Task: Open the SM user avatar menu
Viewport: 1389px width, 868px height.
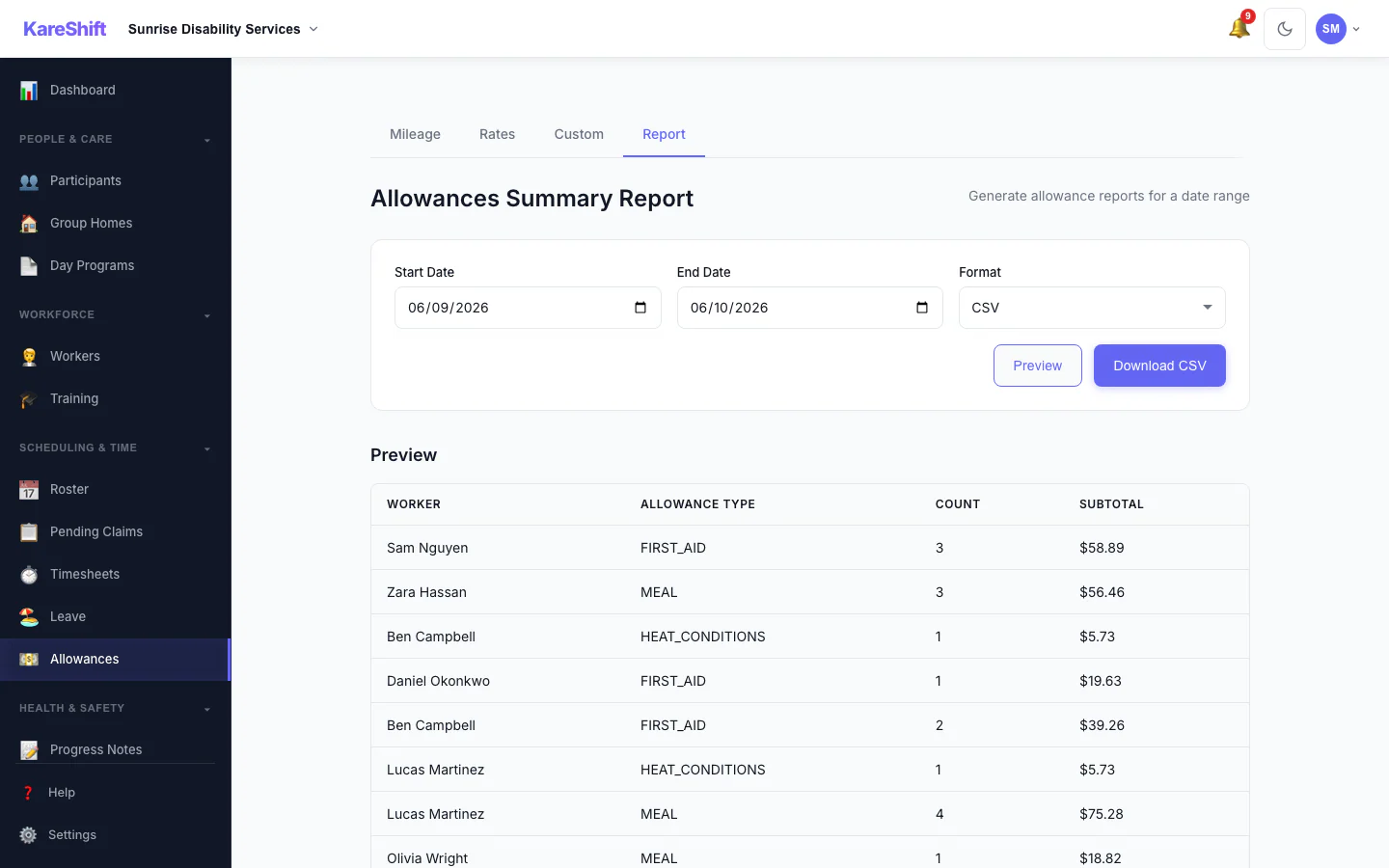Action: 1331,29
